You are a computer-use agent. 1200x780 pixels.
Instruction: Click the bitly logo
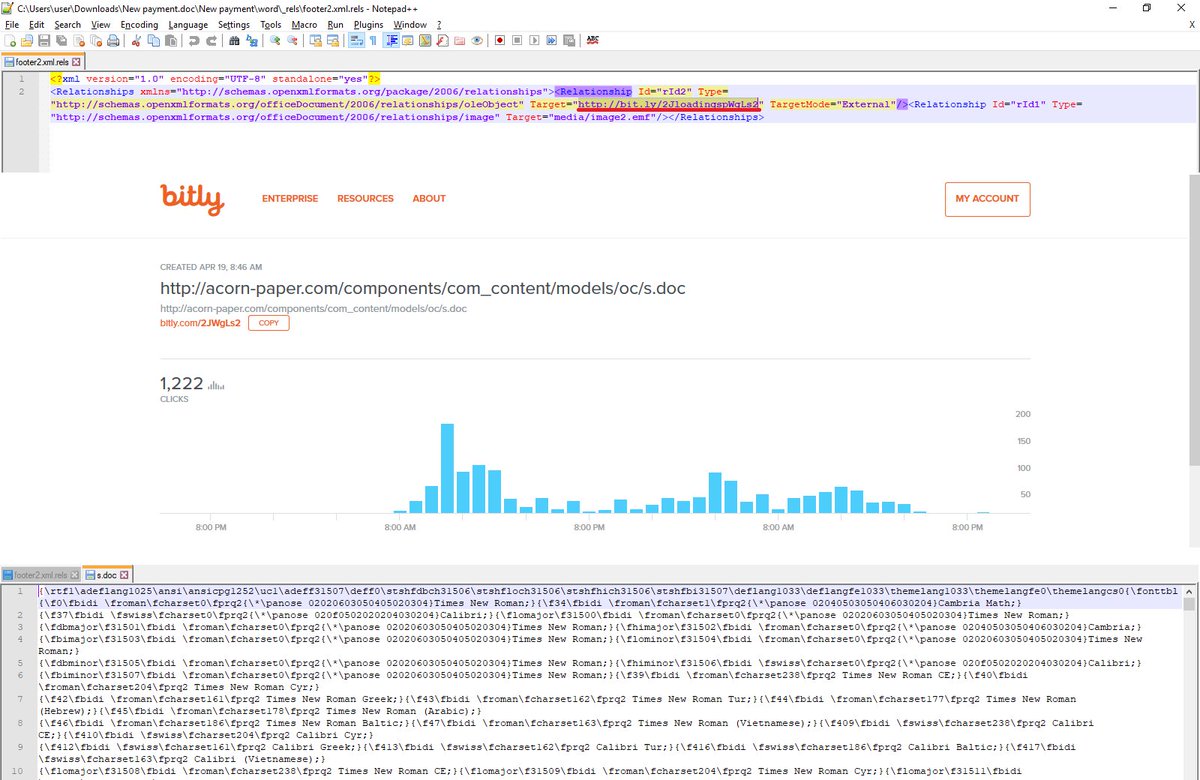tap(192, 199)
